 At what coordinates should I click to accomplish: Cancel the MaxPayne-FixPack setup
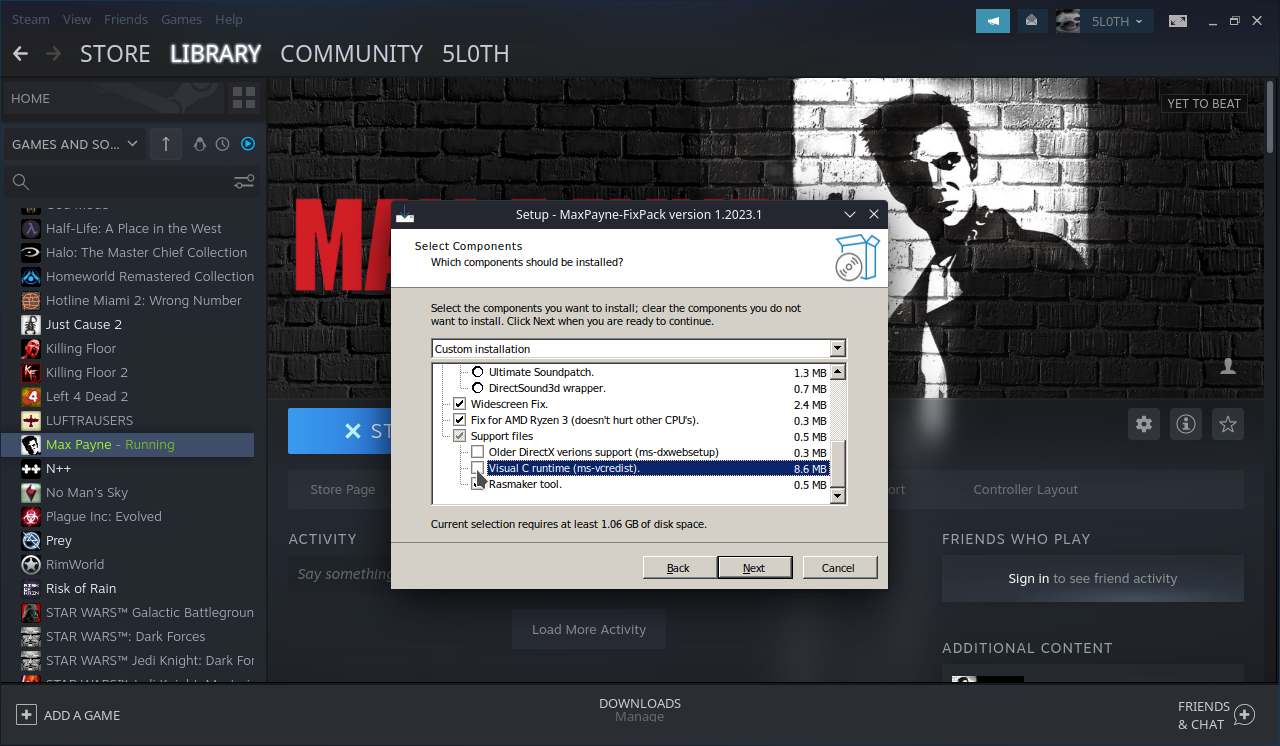[838, 568]
